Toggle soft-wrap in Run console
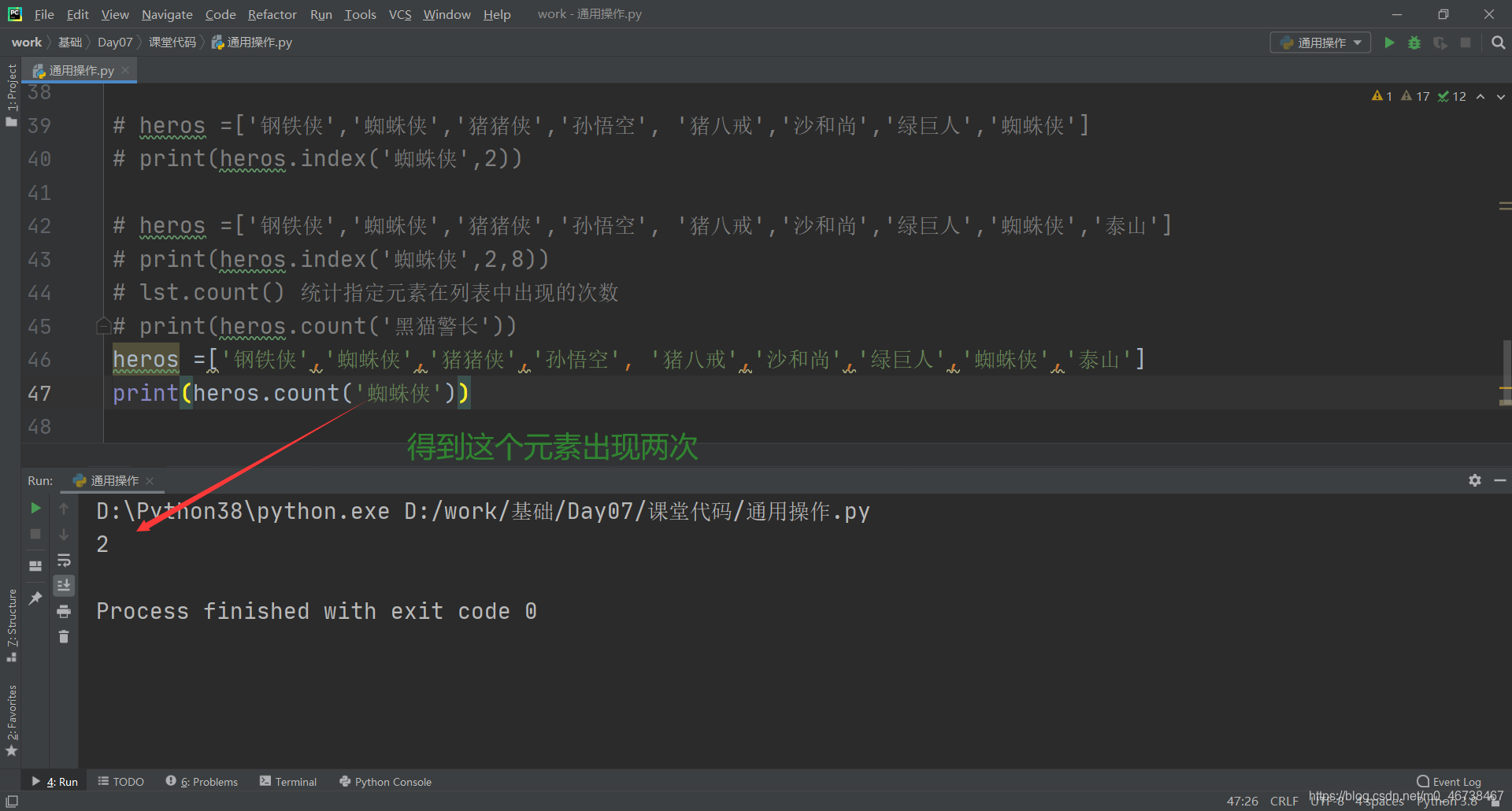The image size is (1512, 811). [x=64, y=561]
